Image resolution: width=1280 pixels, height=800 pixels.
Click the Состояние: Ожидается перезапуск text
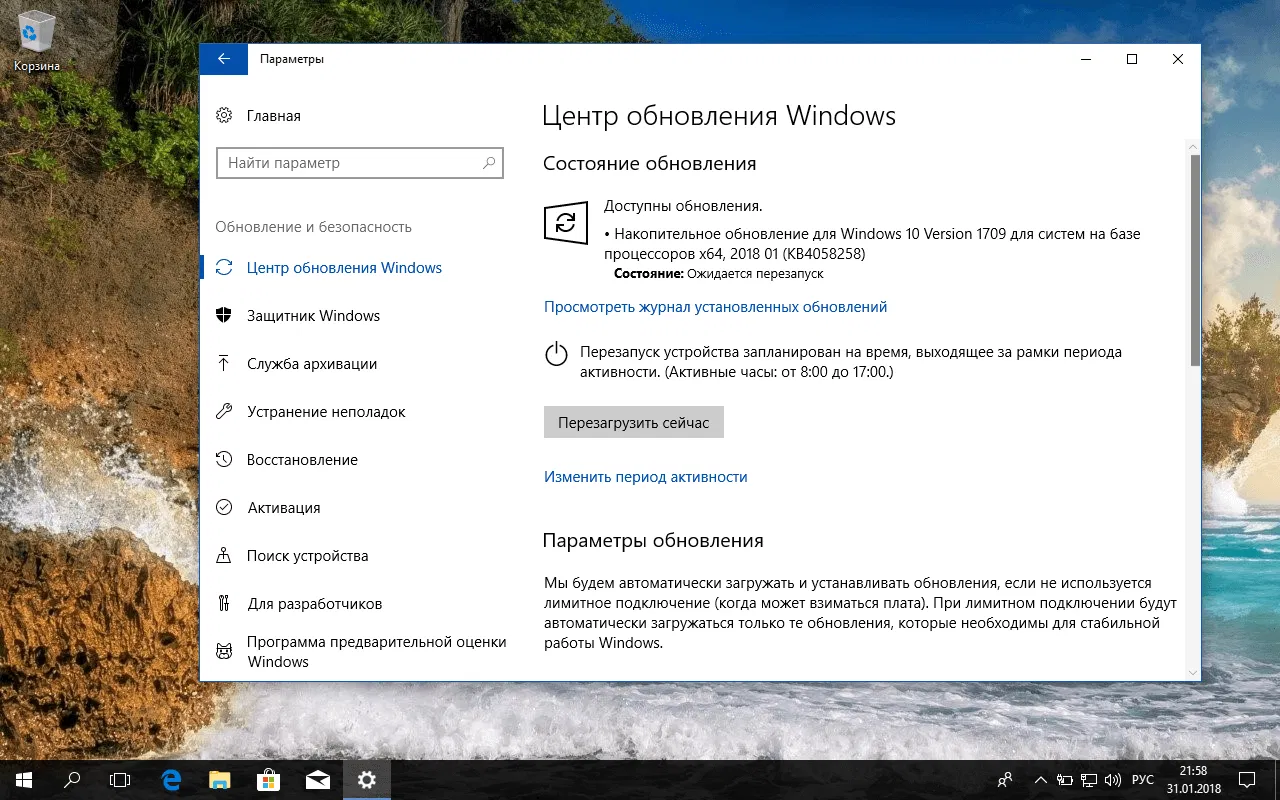[x=719, y=273]
